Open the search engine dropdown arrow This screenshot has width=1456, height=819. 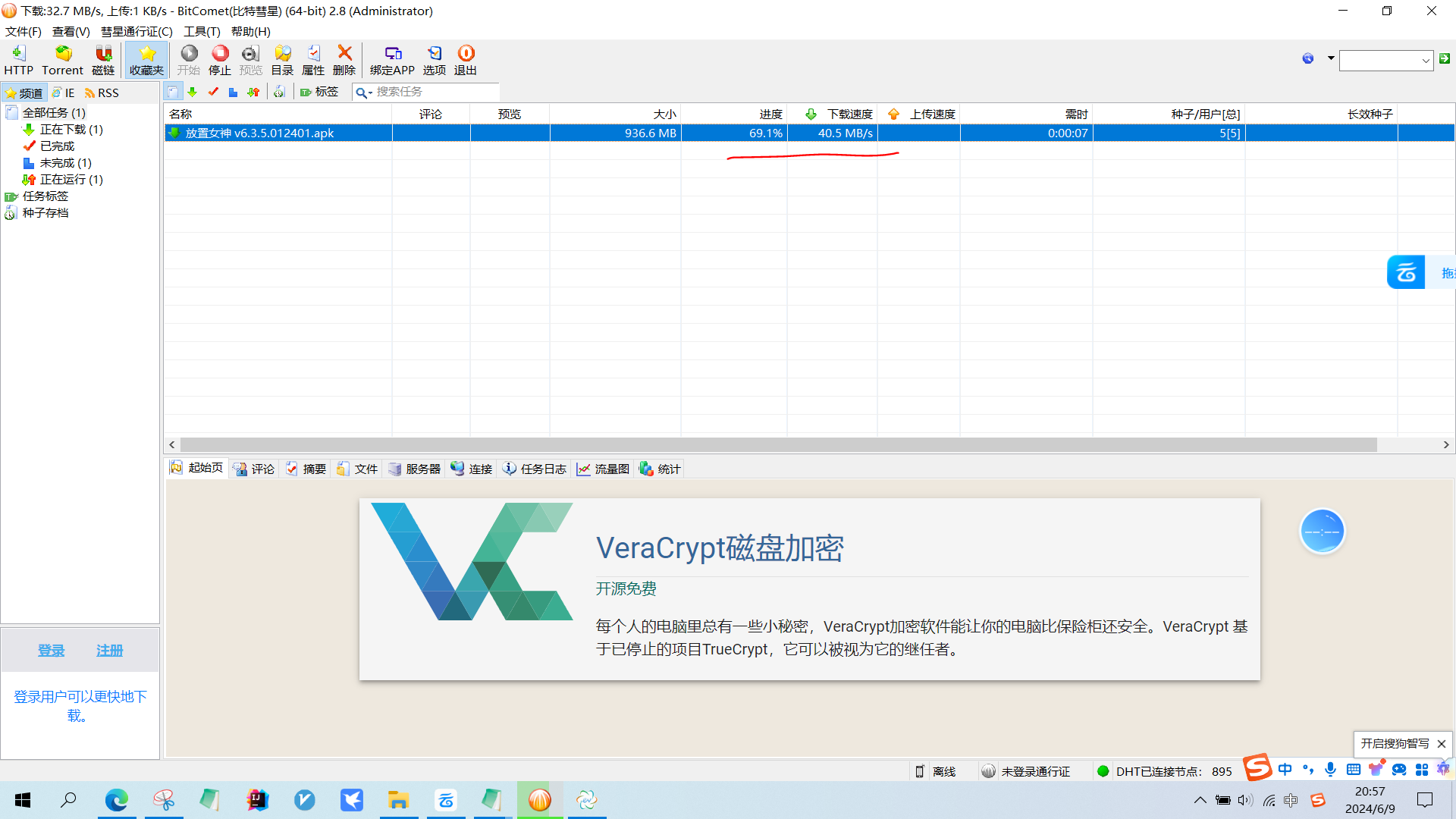[1331, 58]
